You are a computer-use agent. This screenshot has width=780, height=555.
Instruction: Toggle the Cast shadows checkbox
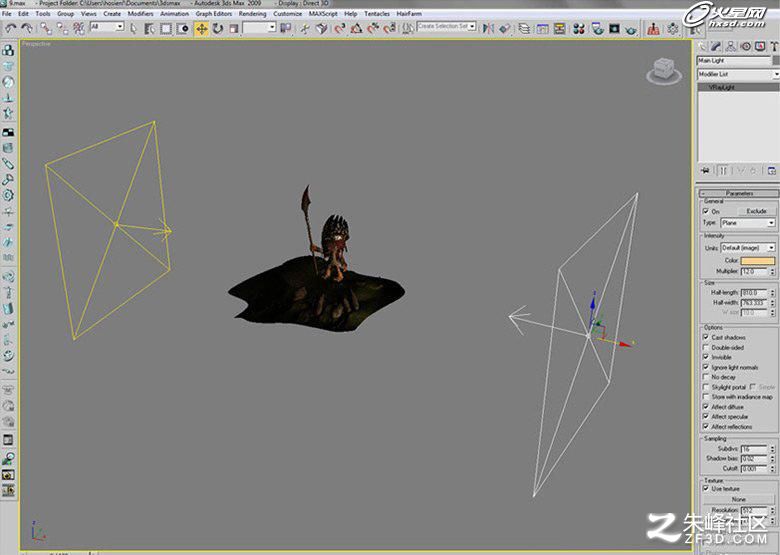pos(705,337)
